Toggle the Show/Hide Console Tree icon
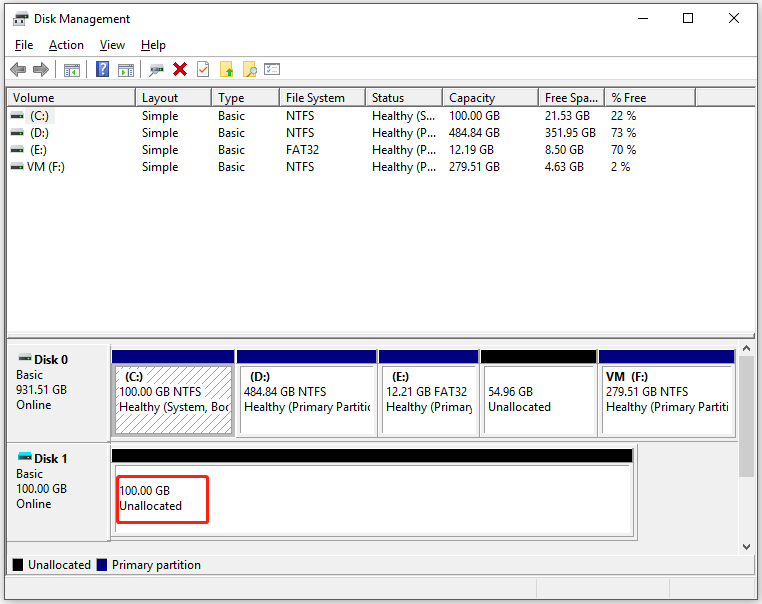Screen dimensions: 762x604 (71, 69)
